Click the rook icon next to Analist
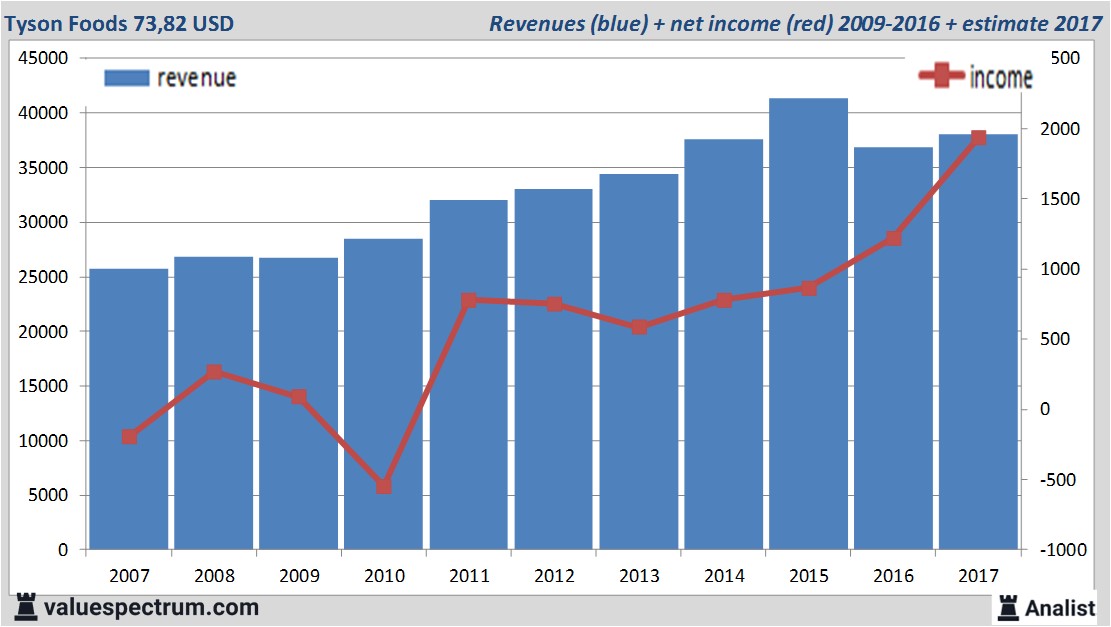Screen dimensions: 1111x627 pos(1007,607)
